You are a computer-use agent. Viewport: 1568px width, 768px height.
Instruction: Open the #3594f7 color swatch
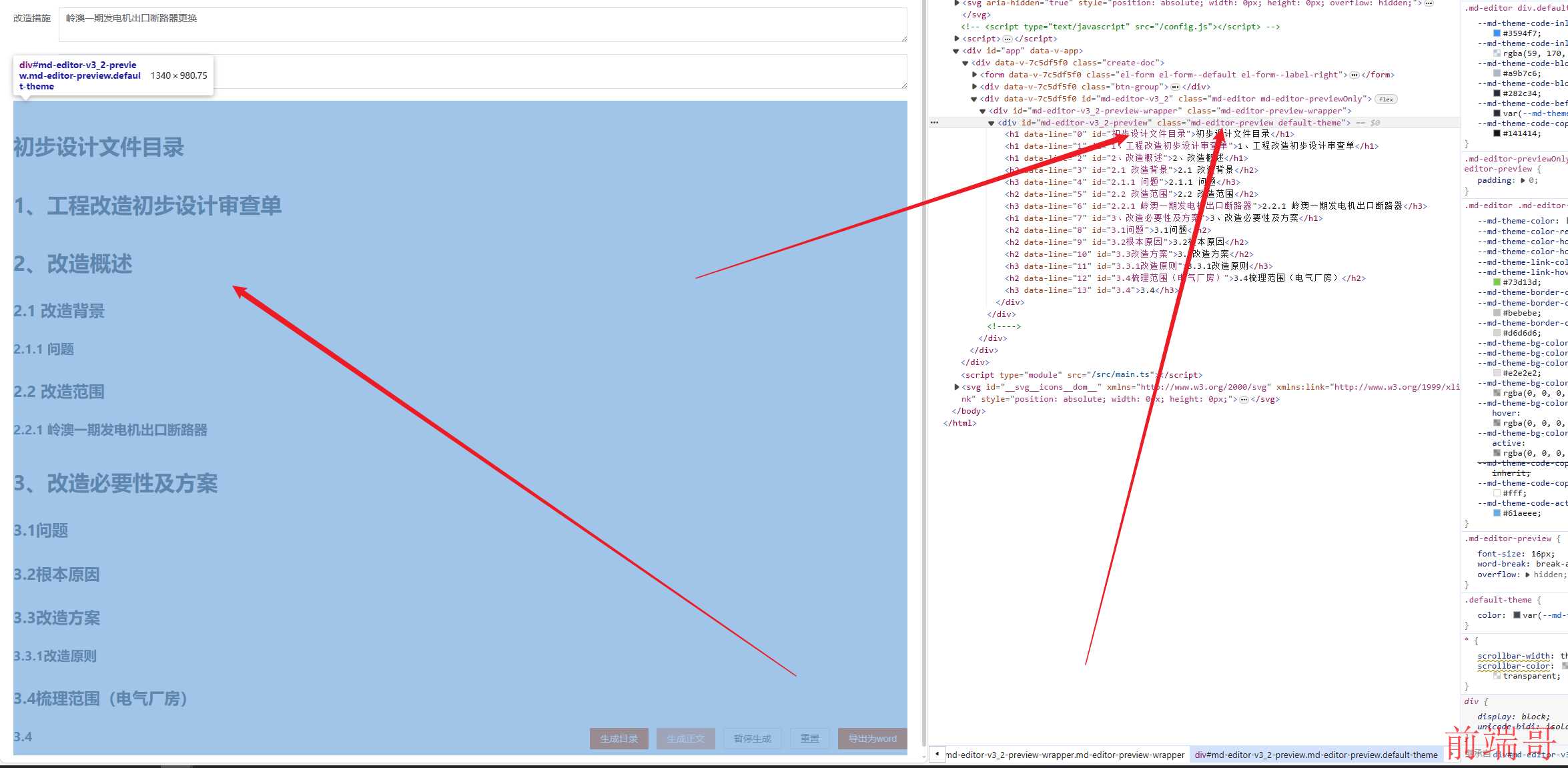click(x=1497, y=33)
